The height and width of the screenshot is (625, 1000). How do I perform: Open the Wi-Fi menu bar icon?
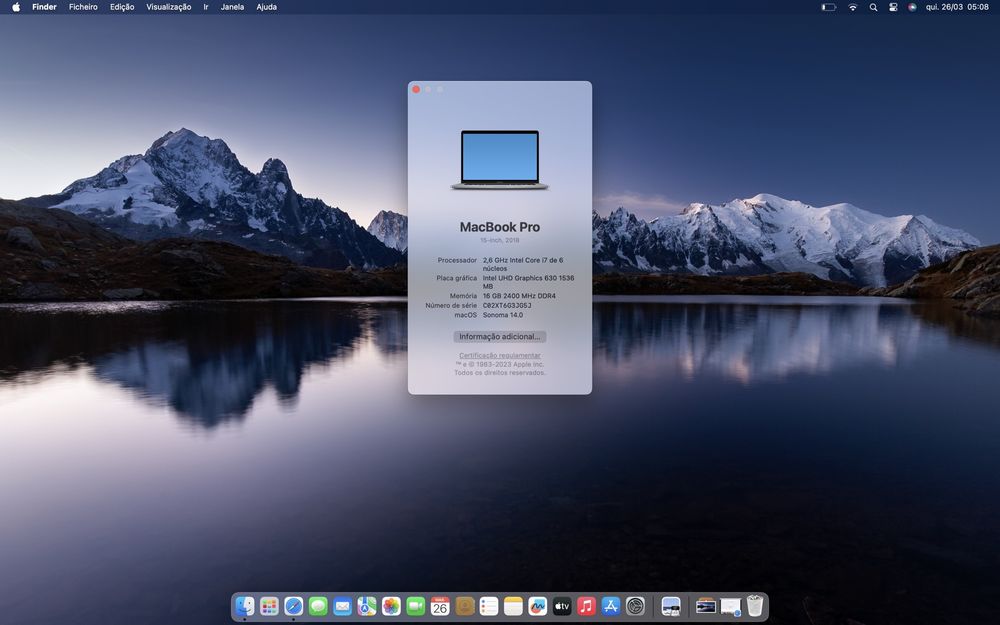[853, 7]
